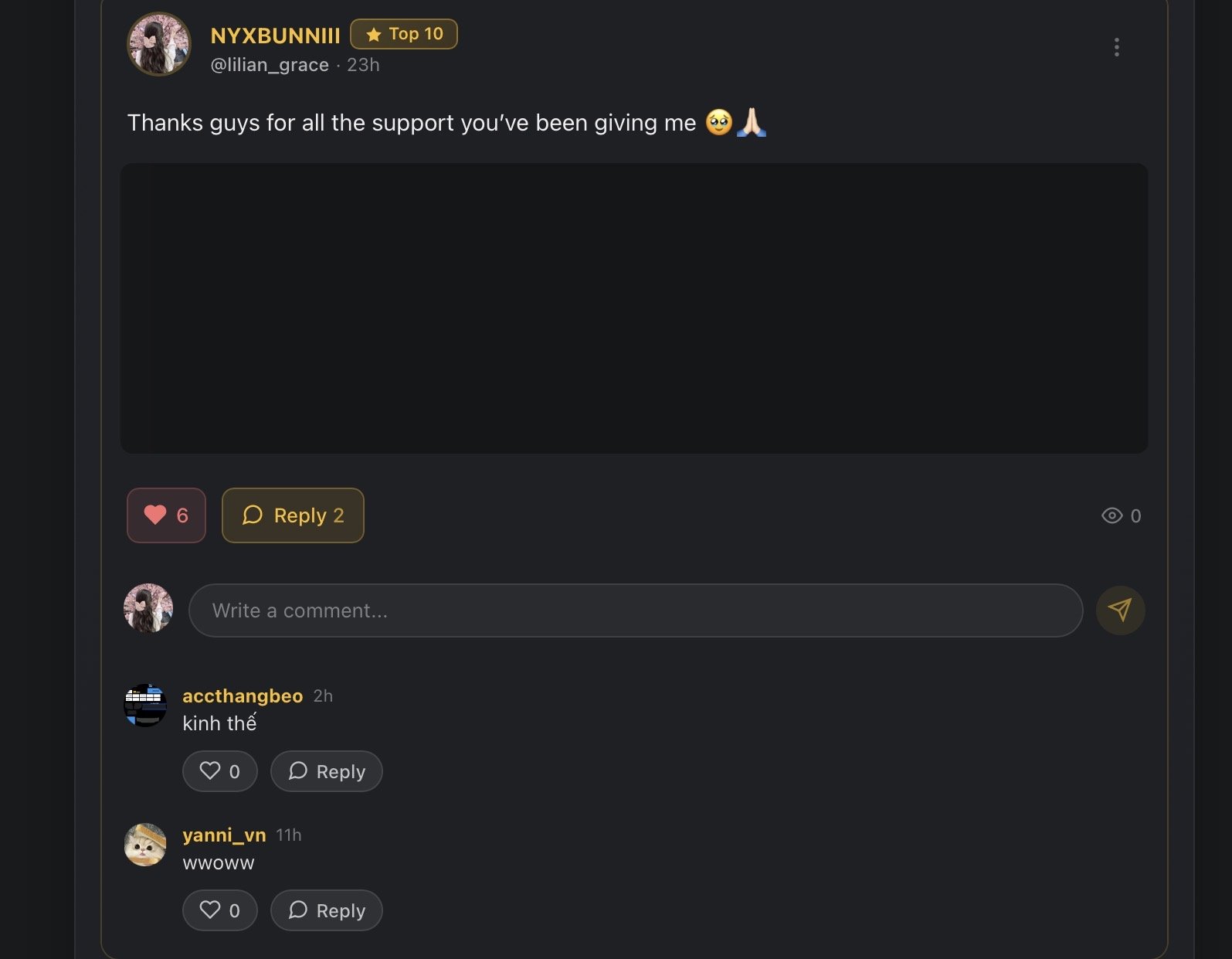Image resolution: width=1232 pixels, height=959 pixels.
Task: Click the Reply 2 button on the post
Action: click(293, 515)
